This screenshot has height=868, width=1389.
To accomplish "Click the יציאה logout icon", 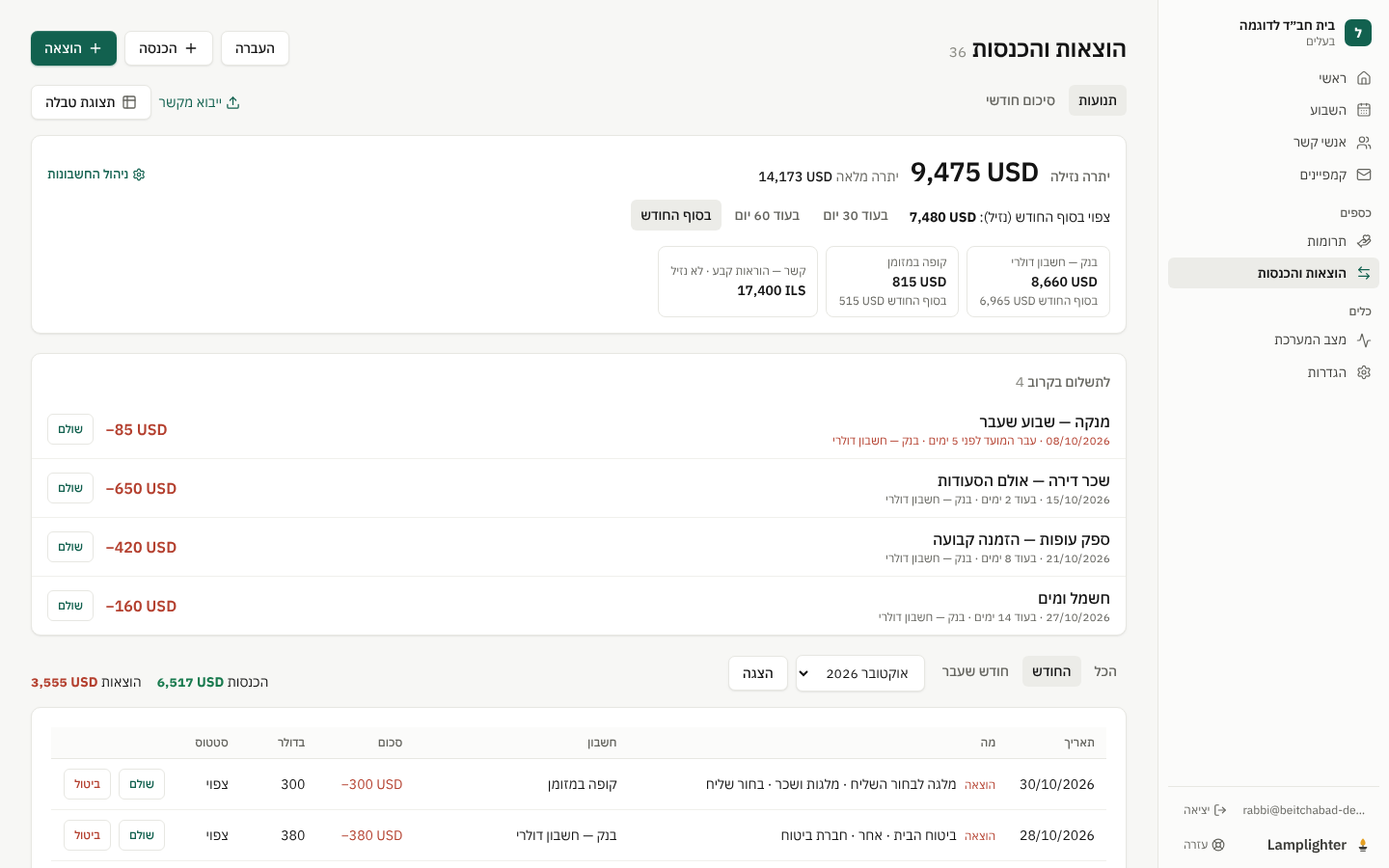I will point(1220,810).
